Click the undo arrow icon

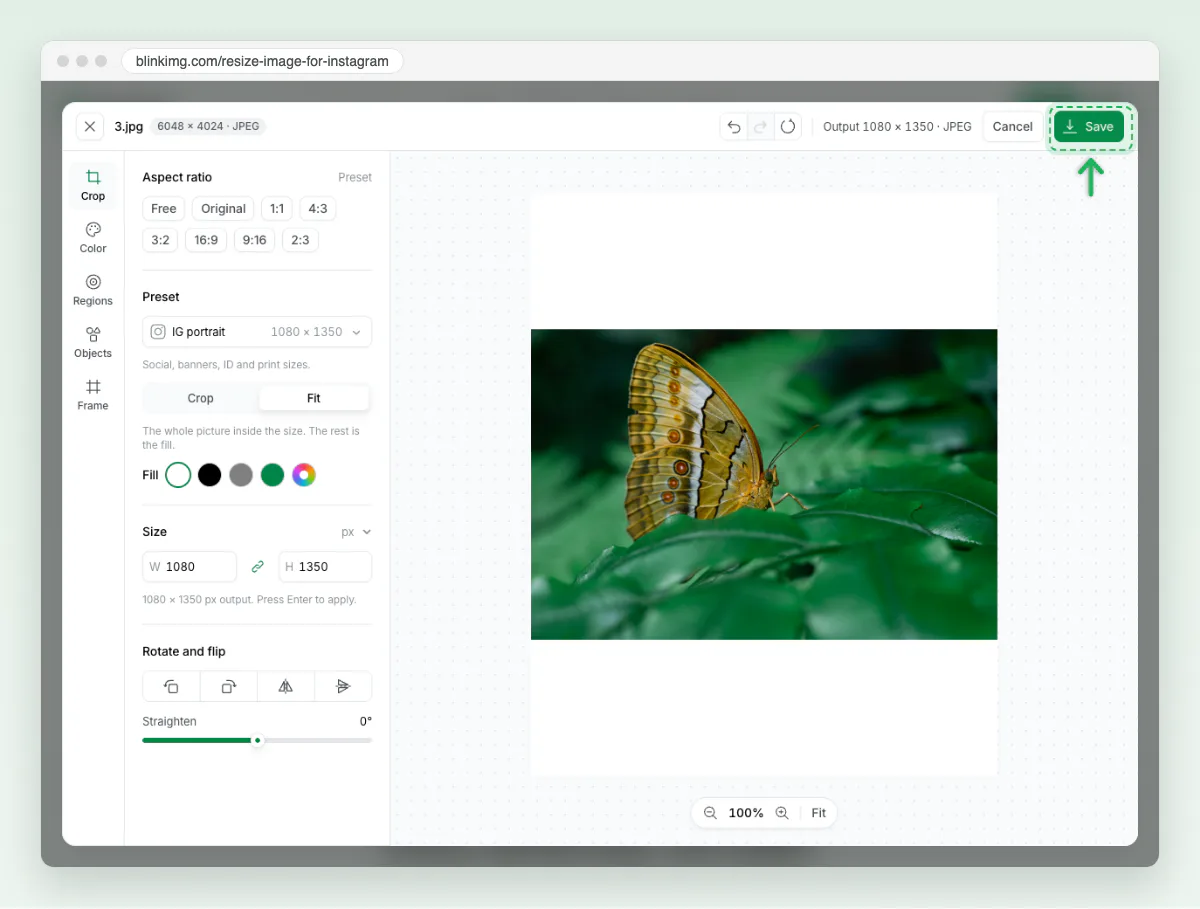(x=734, y=127)
